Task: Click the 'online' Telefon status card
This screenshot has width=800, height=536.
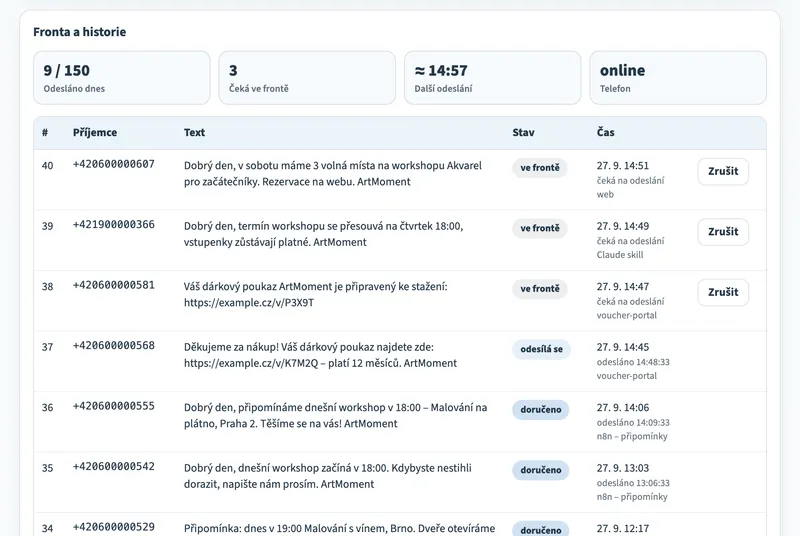Action: tap(678, 78)
